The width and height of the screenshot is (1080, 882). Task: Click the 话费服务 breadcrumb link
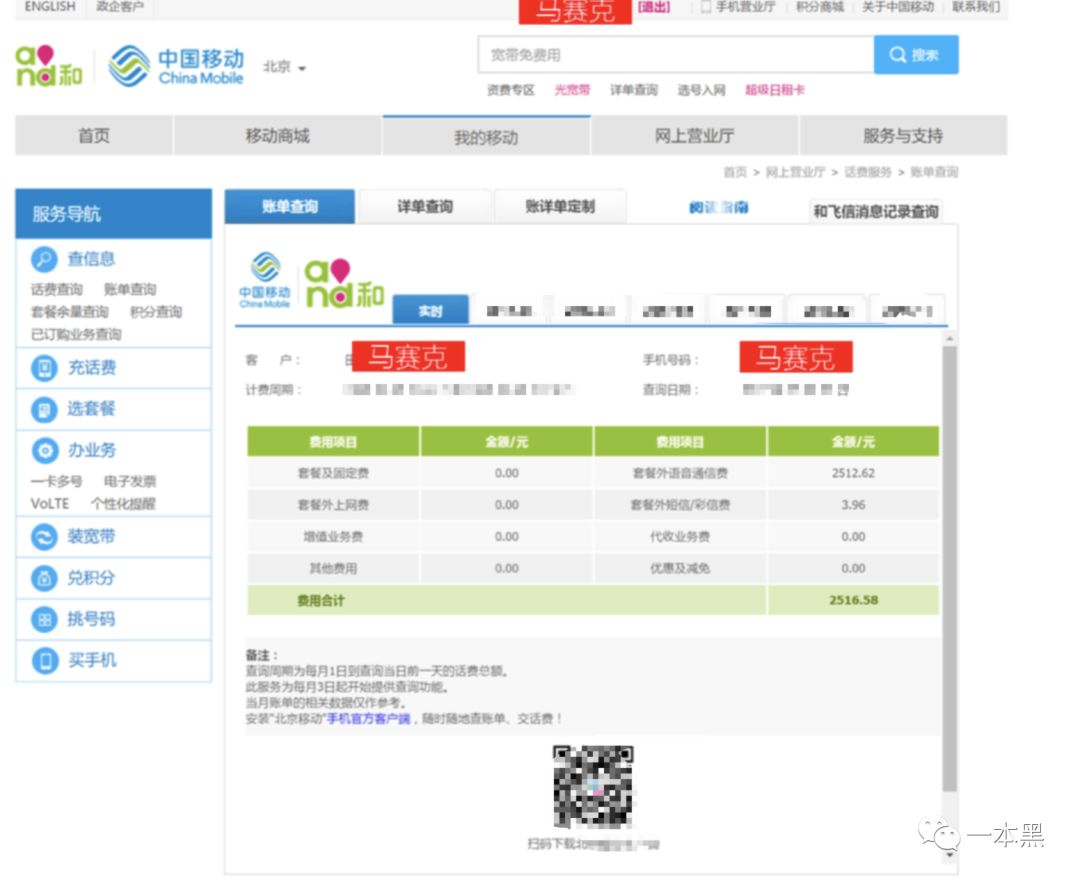click(868, 172)
